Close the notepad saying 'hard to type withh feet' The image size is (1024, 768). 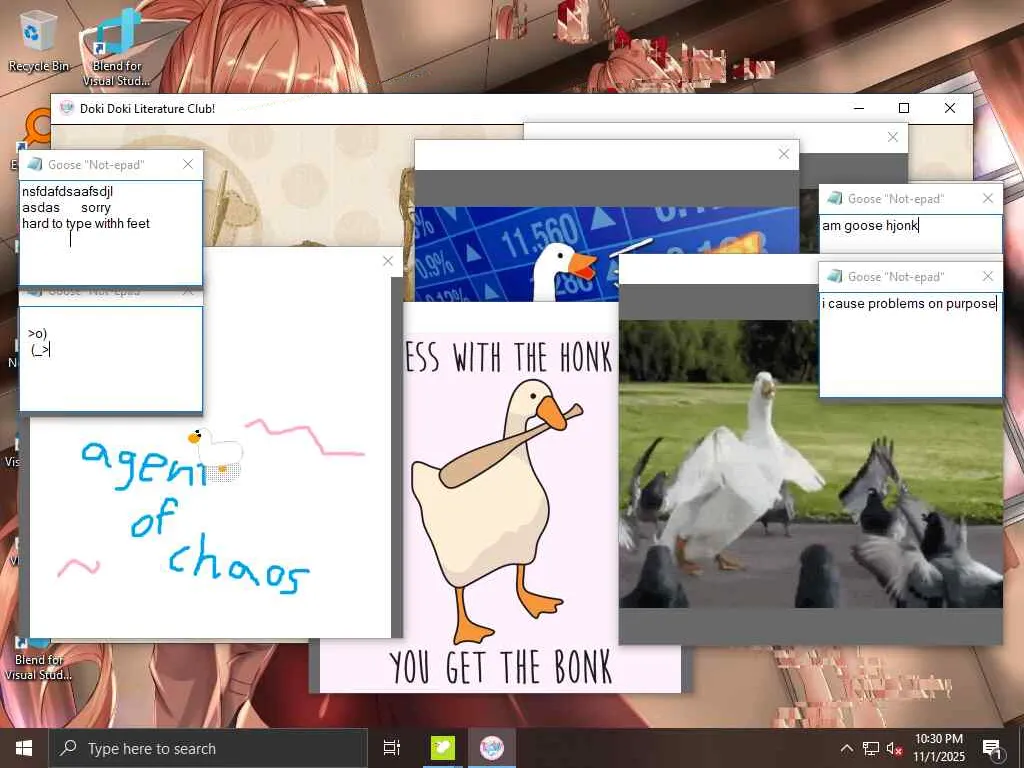[x=188, y=165]
